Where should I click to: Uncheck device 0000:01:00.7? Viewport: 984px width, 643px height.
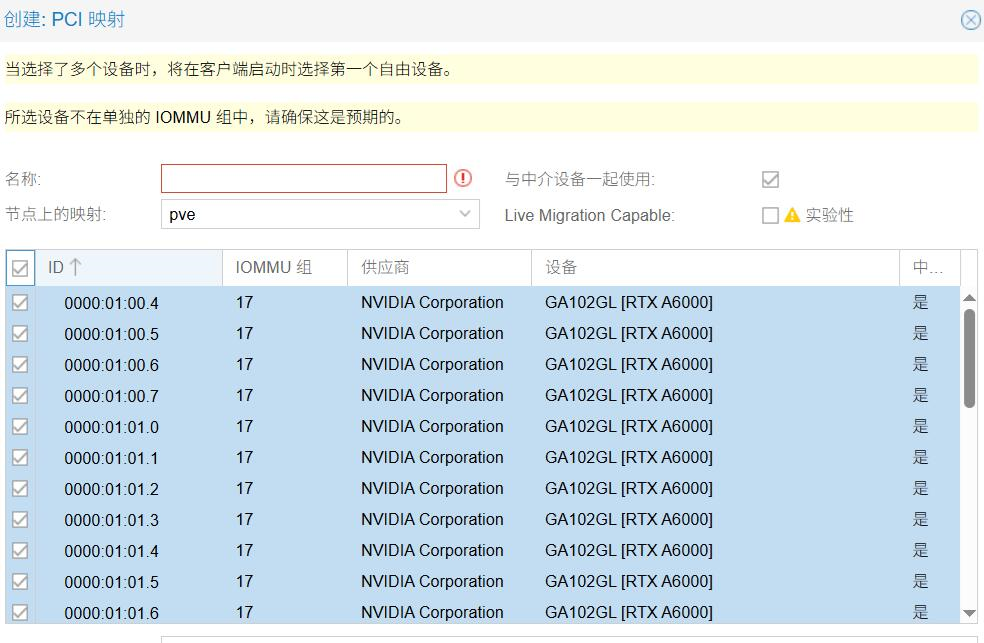[x=20, y=395]
